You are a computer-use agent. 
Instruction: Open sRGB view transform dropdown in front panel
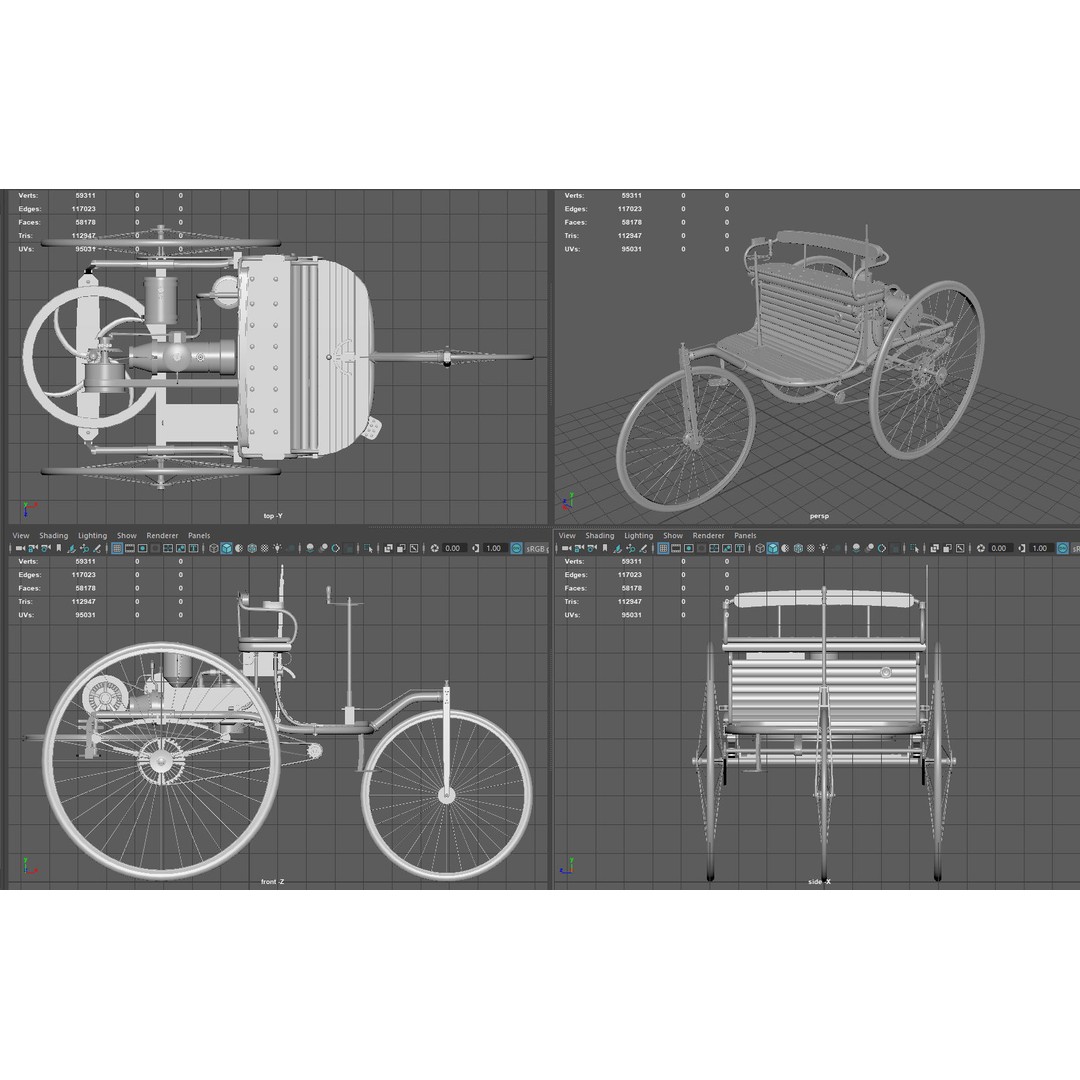[537, 548]
